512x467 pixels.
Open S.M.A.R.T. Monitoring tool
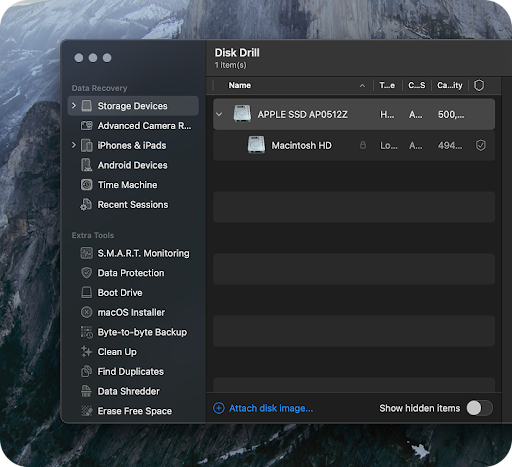click(x=133, y=253)
